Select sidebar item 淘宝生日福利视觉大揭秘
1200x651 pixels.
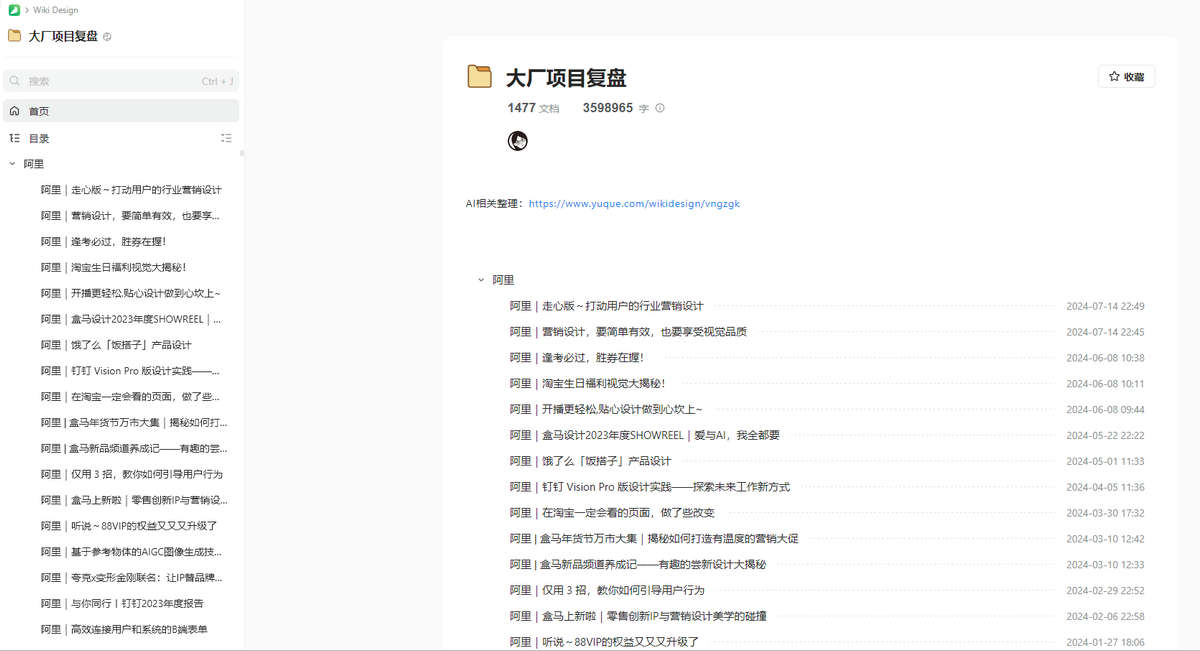(114, 268)
